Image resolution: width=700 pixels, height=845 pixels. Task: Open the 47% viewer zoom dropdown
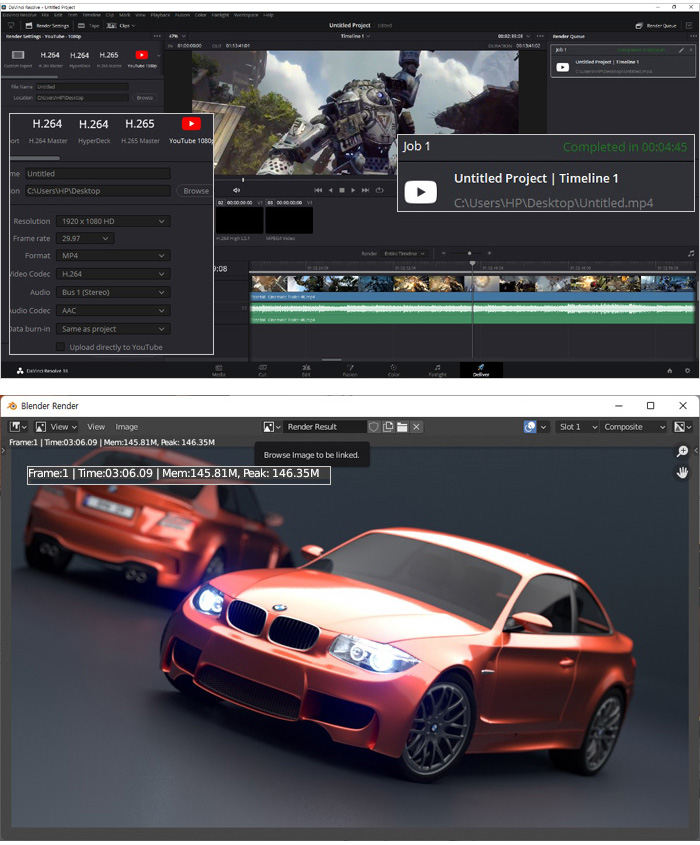[177, 36]
